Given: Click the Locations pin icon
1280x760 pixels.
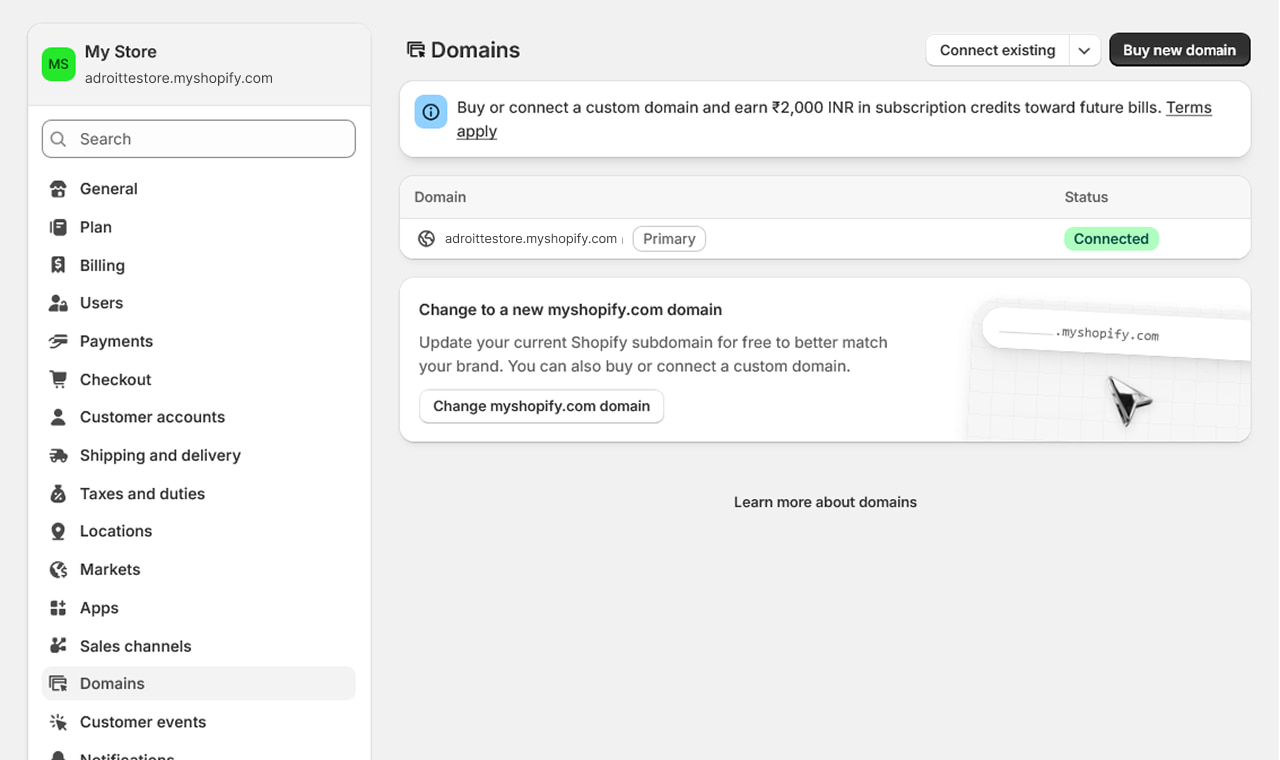Looking at the screenshot, I should [x=58, y=531].
